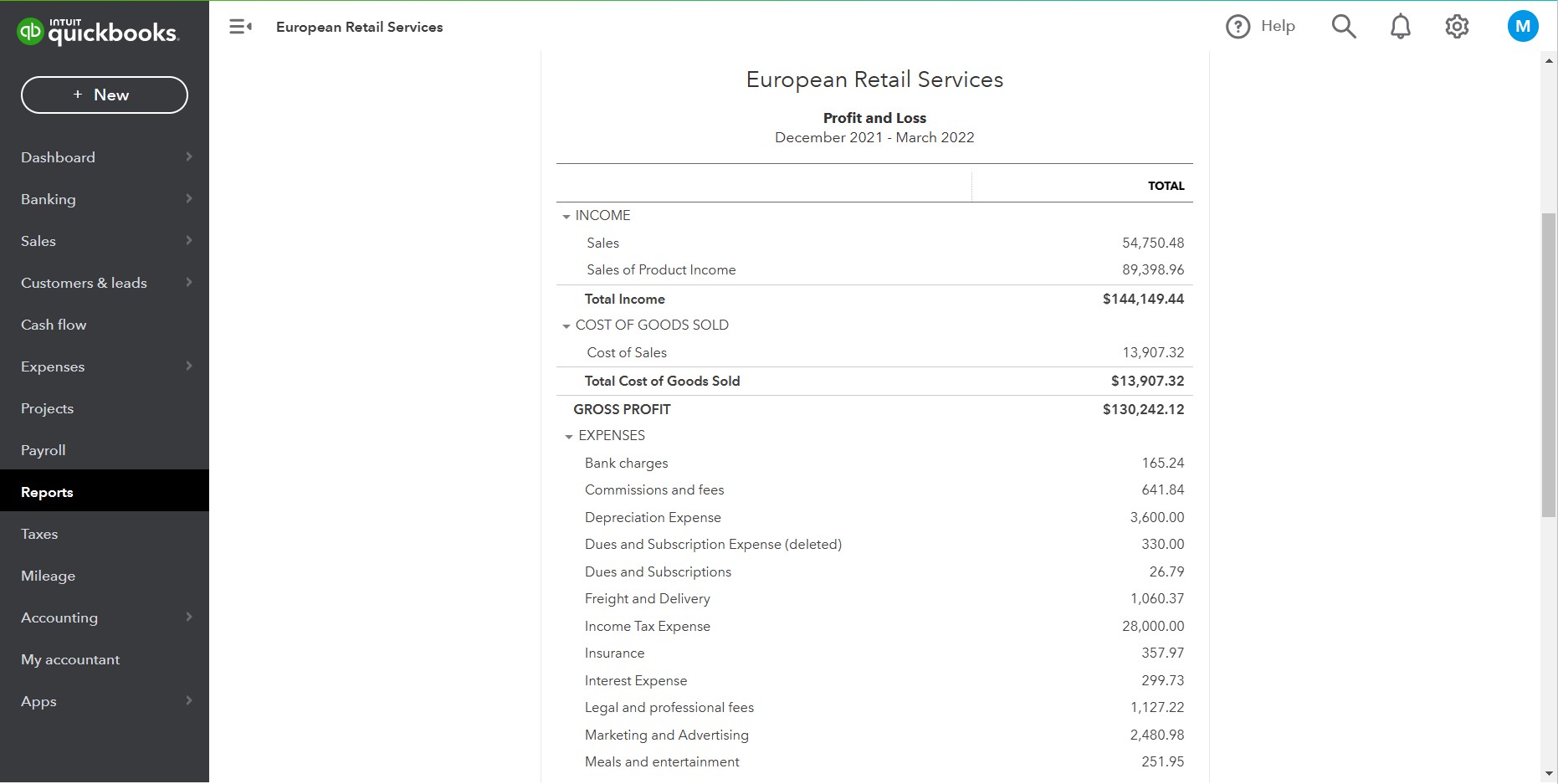Expand the Accounting submenu arrow
This screenshot has height=784, width=1558.
(189, 617)
